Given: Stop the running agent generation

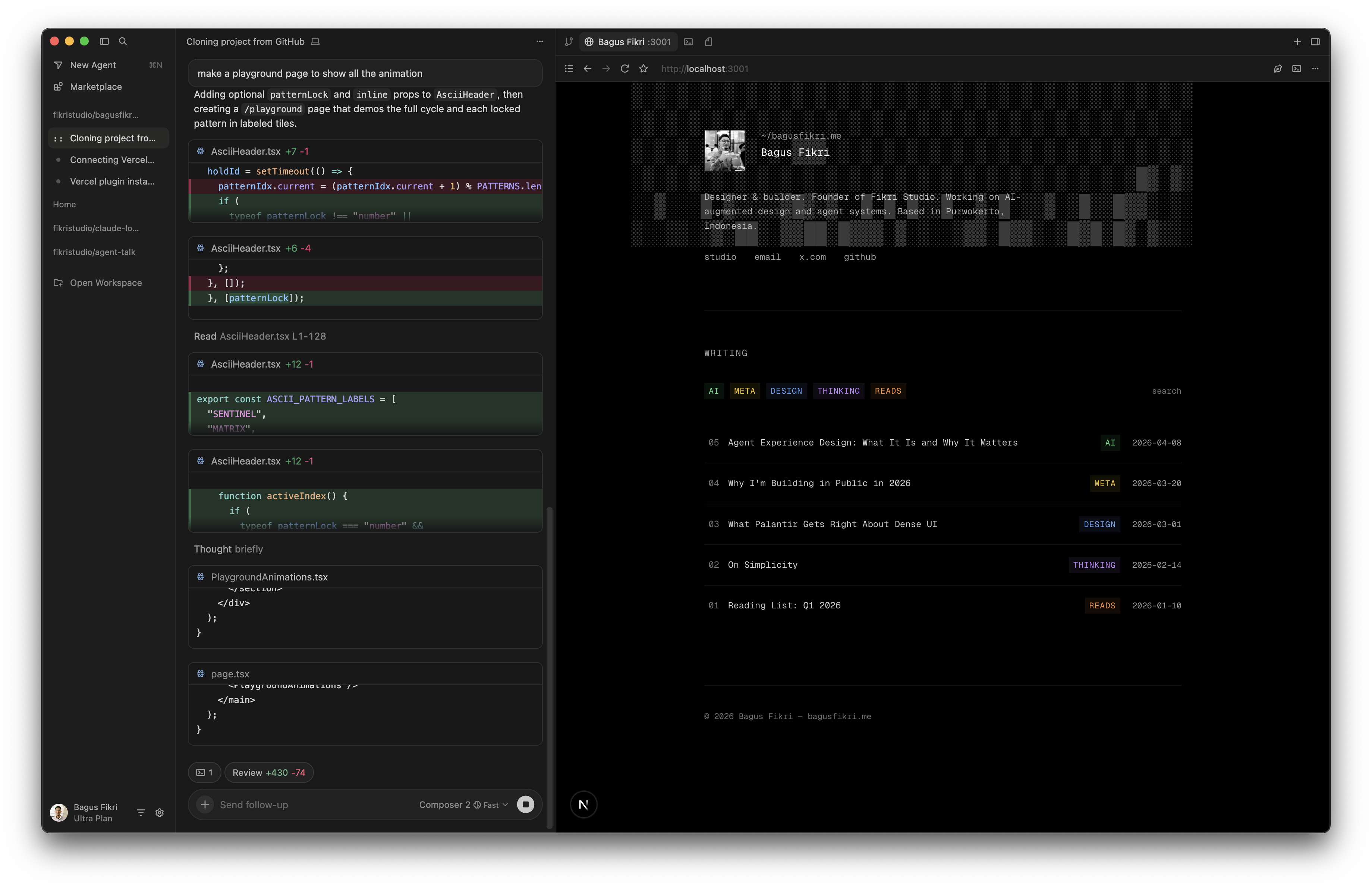Looking at the screenshot, I should click(525, 804).
